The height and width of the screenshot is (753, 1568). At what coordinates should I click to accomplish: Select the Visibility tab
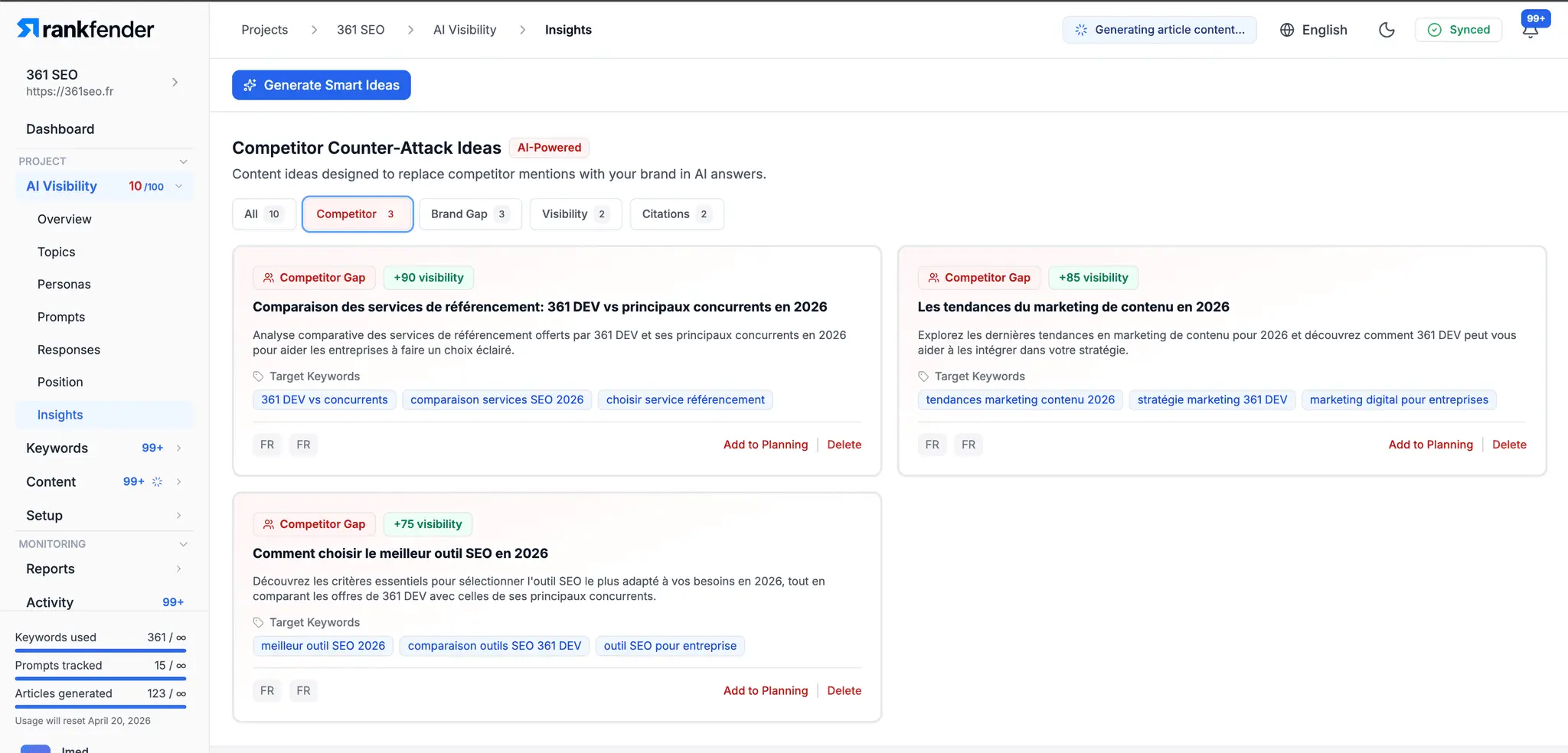click(576, 214)
